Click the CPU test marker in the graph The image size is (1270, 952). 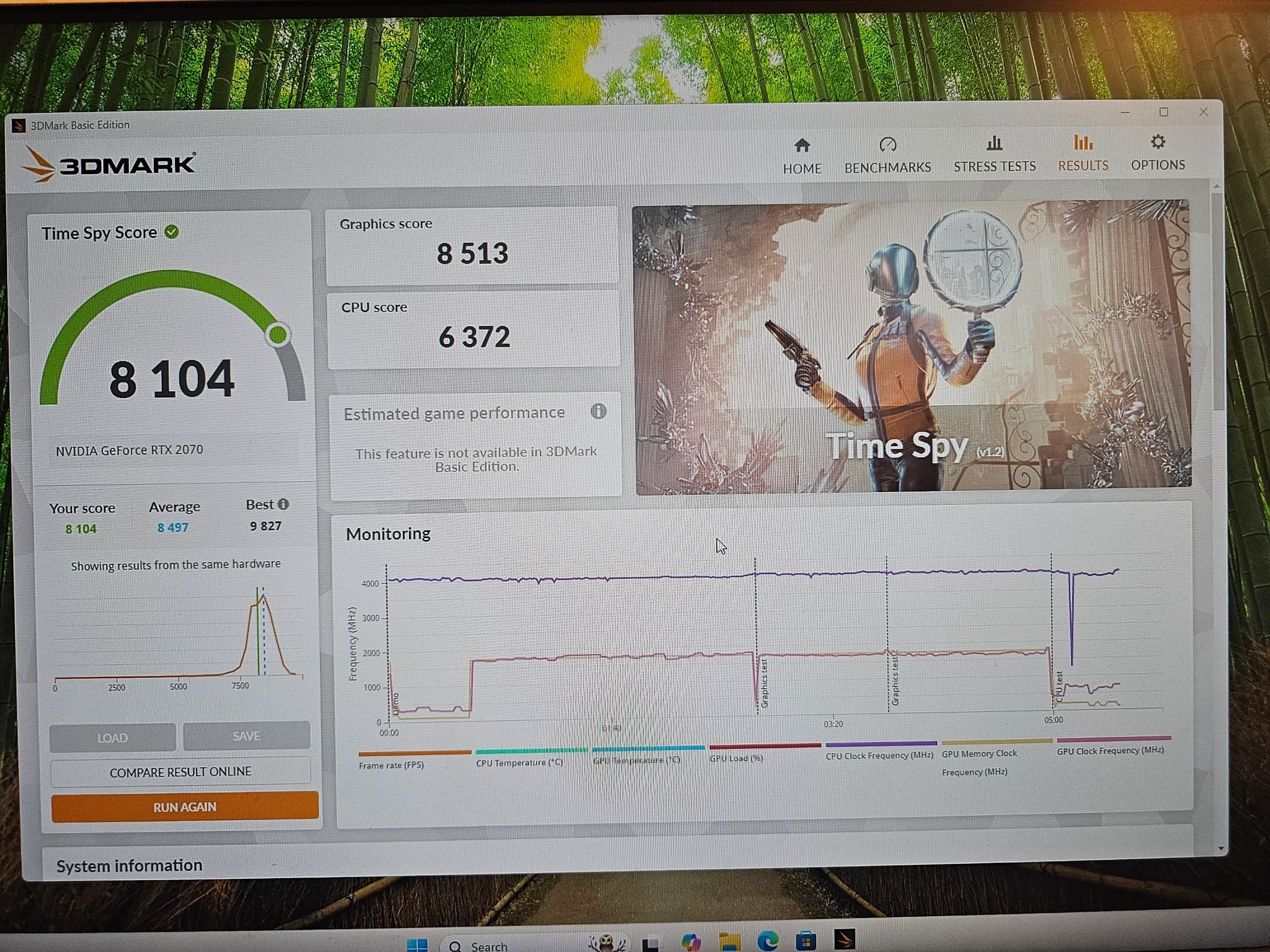tap(1059, 687)
